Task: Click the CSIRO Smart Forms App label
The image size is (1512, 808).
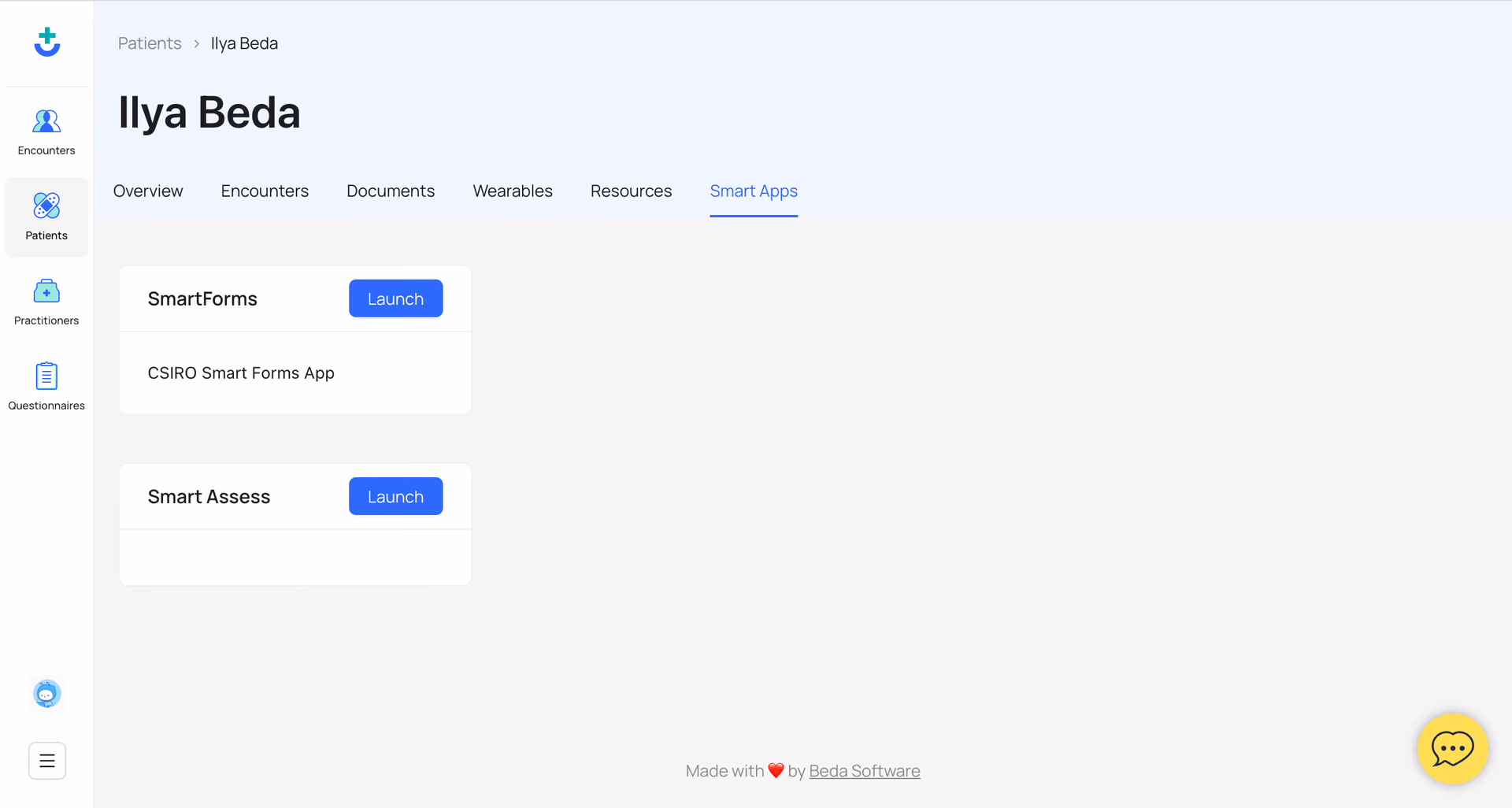Action: (241, 372)
